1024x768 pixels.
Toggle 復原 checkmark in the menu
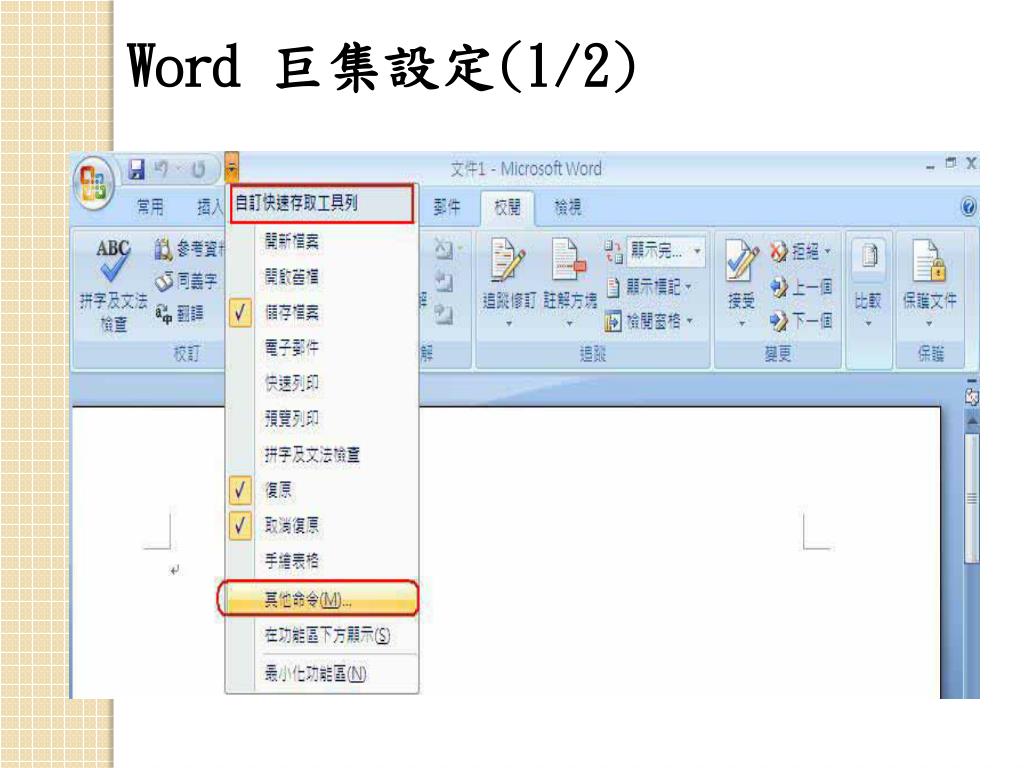pos(240,490)
